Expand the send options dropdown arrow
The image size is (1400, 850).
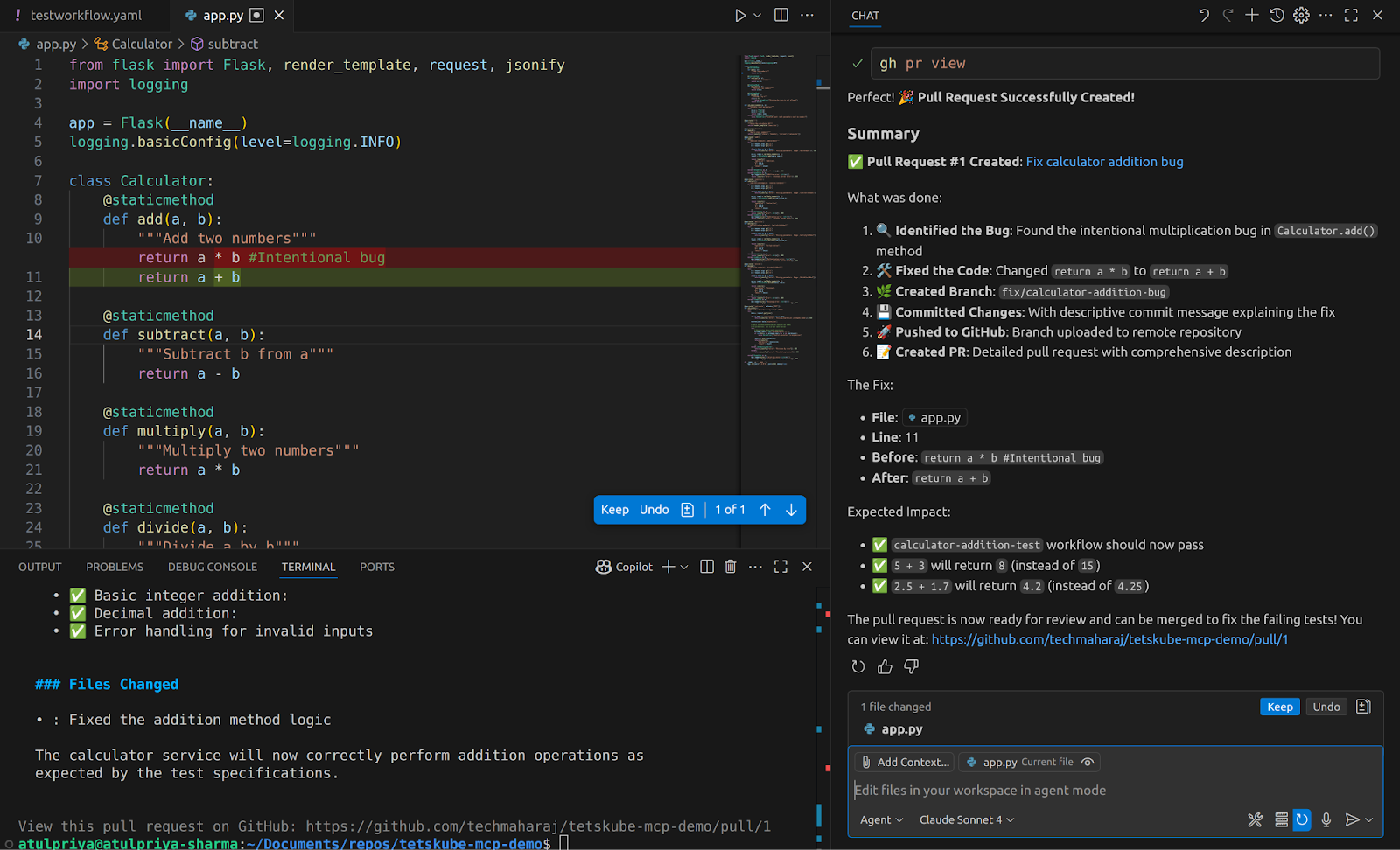[1369, 819]
